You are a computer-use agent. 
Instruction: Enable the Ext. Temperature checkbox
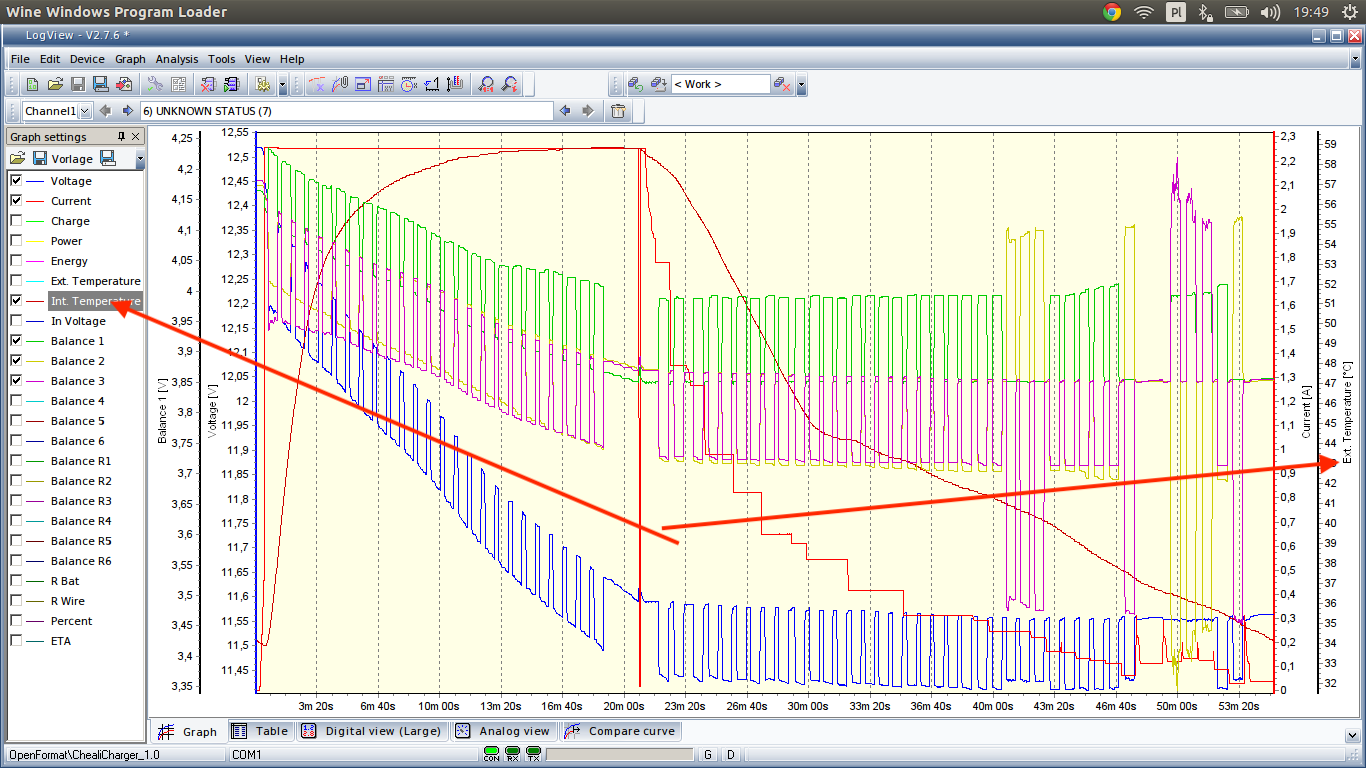16,281
